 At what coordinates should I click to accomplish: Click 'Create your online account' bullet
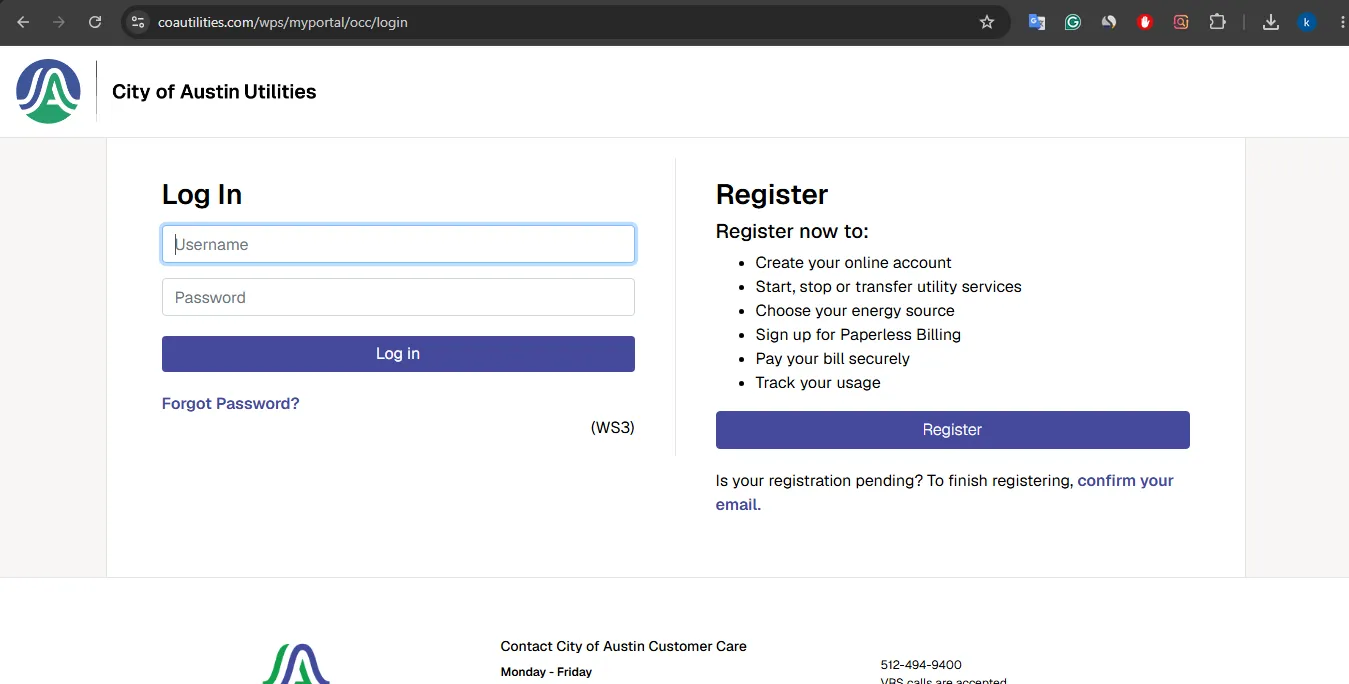[x=853, y=263]
